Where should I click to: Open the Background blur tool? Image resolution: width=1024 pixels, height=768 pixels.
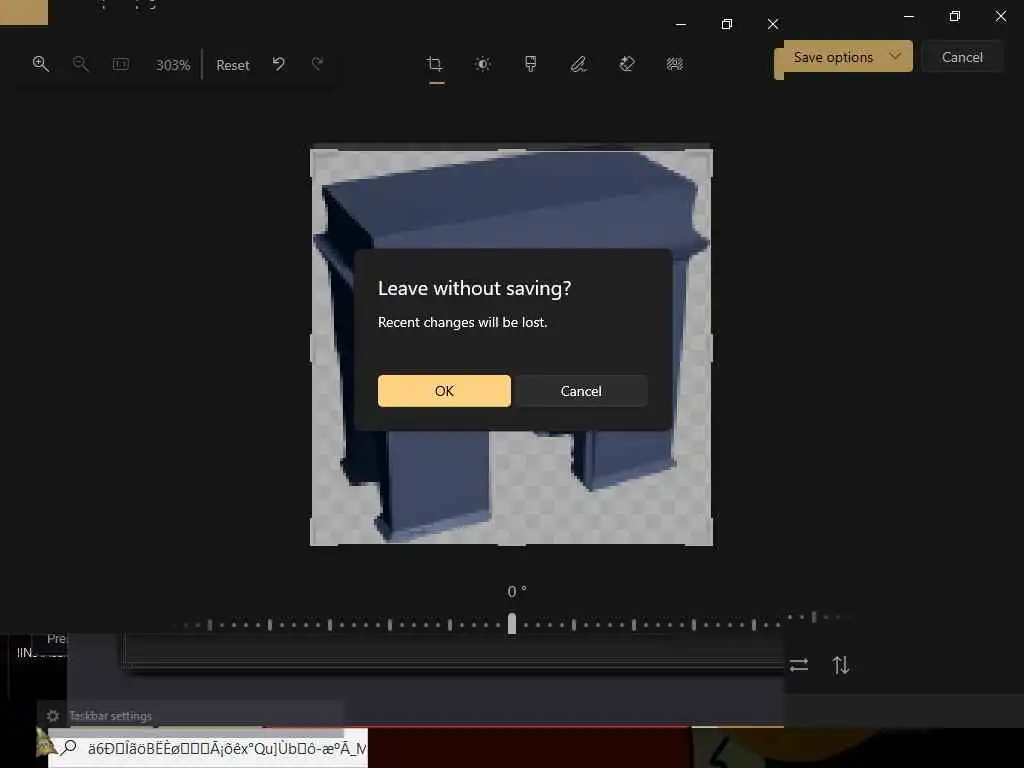click(x=675, y=64)
